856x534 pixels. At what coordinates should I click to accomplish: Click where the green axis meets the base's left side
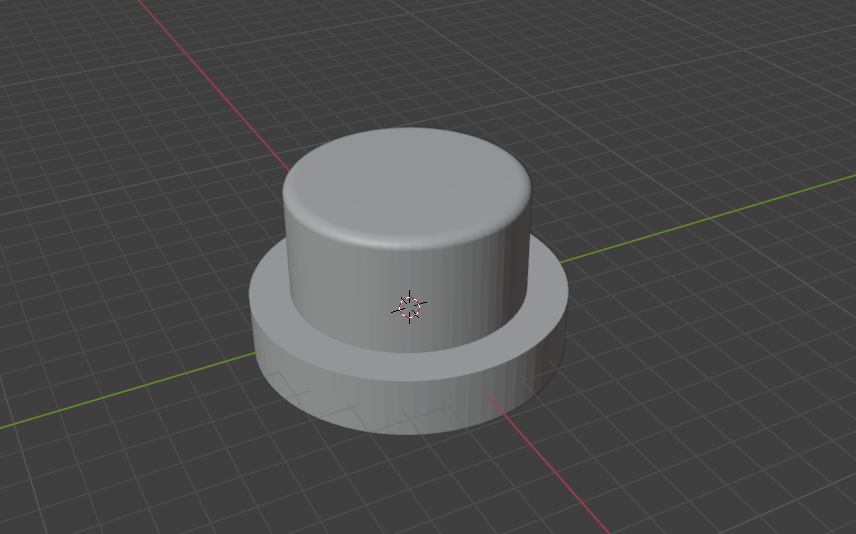pyautogui.click(x=256, y=353)
